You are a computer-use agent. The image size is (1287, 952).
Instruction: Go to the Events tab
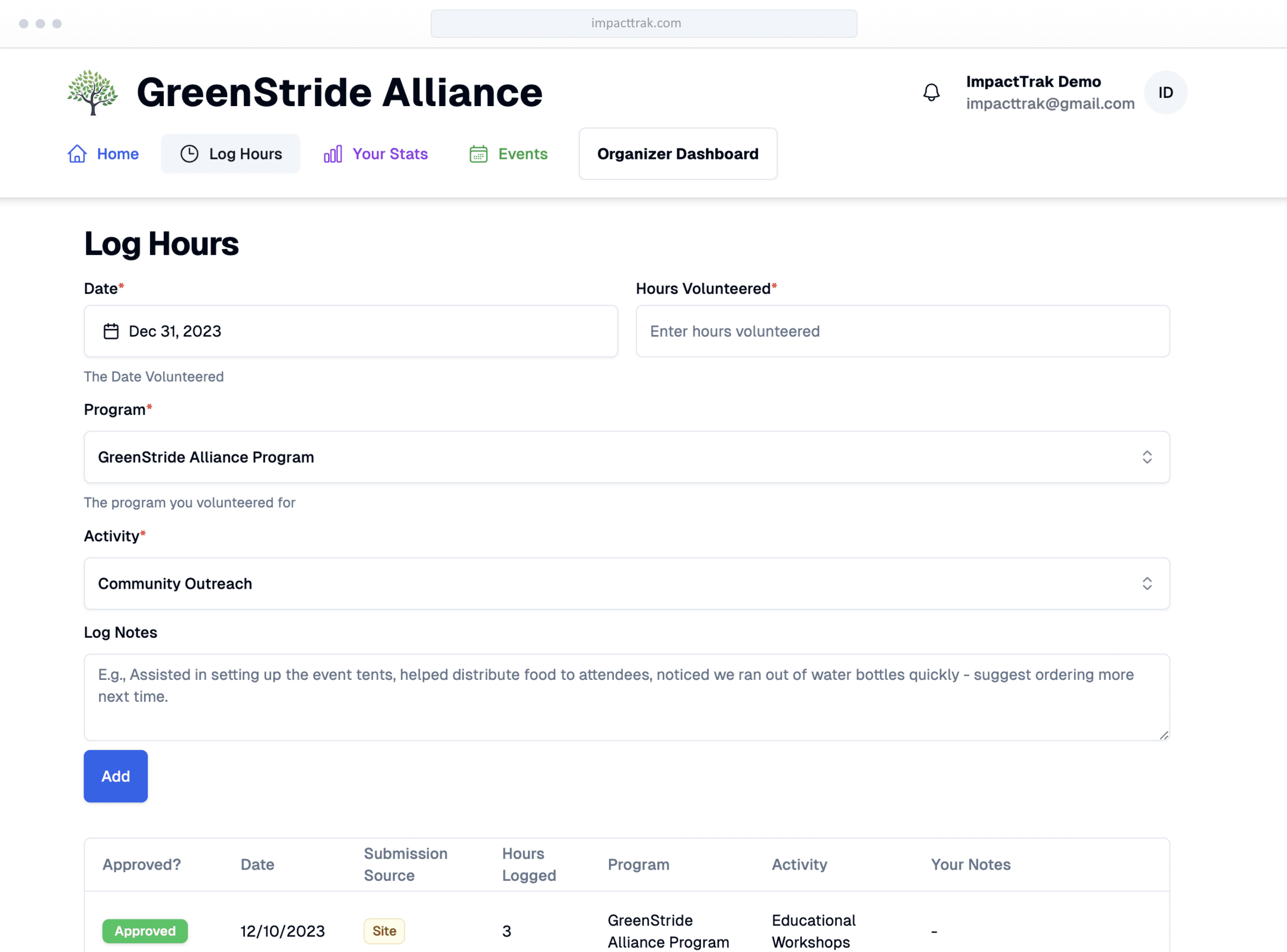(x=522, y=154)
